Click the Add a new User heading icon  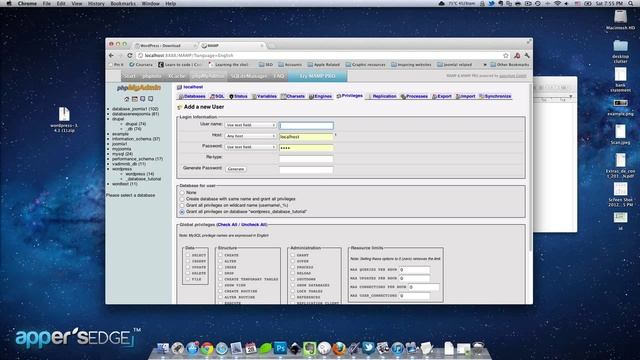click(180, 107)
